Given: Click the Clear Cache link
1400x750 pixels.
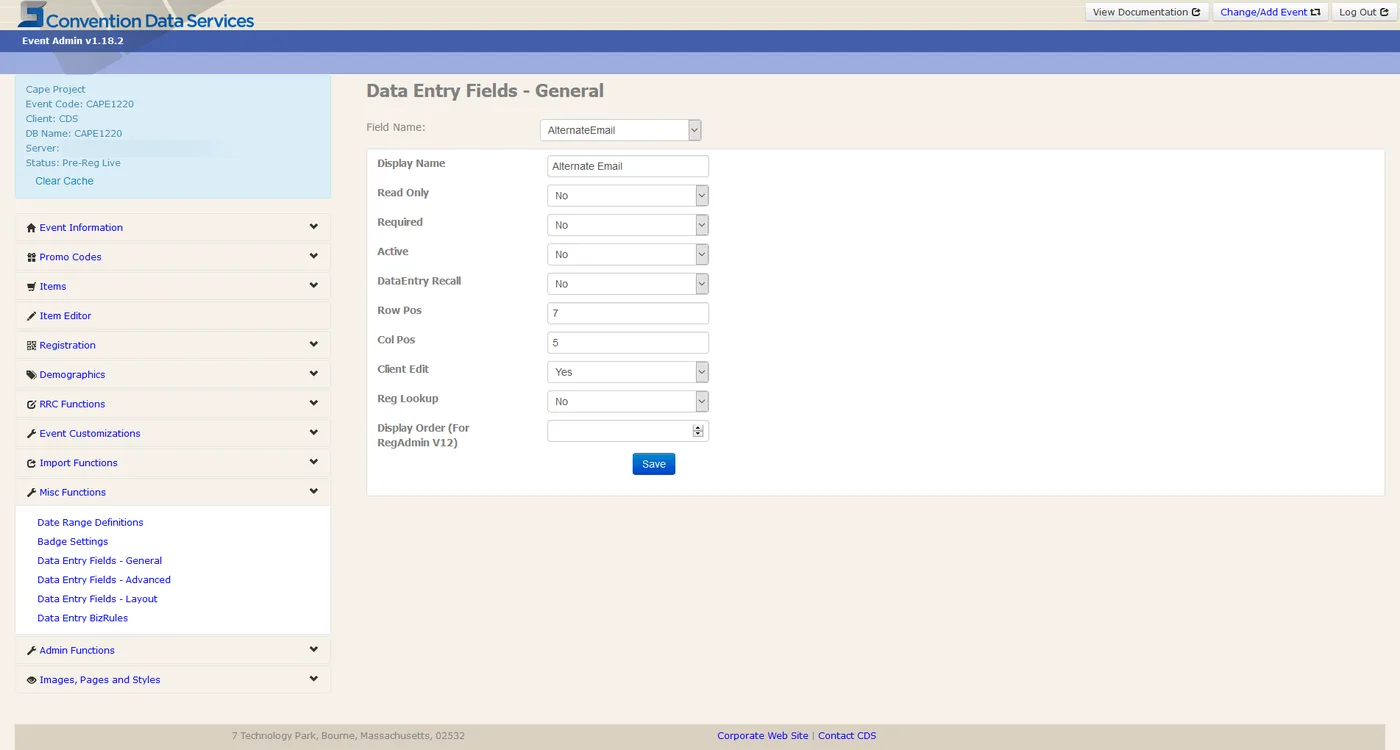Looking at the screenshot, I should 64,181.
